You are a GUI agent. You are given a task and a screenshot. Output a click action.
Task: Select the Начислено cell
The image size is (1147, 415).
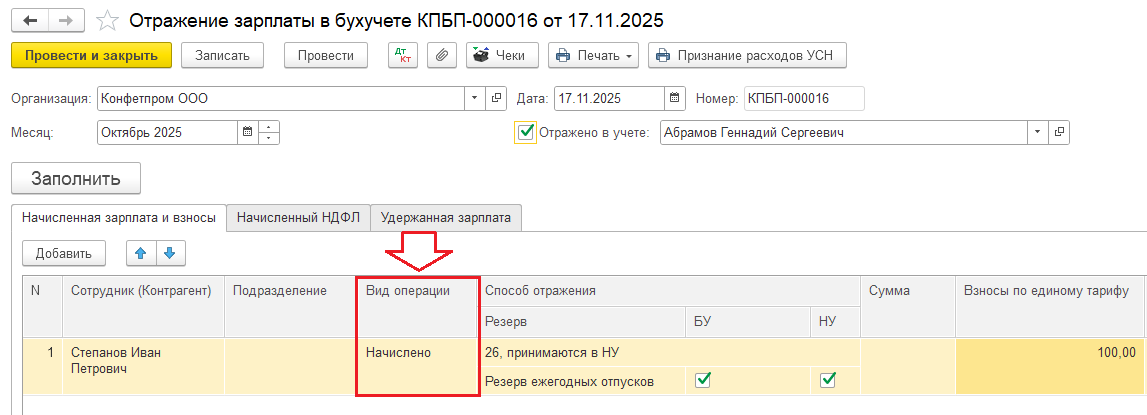tap(418, 366)
